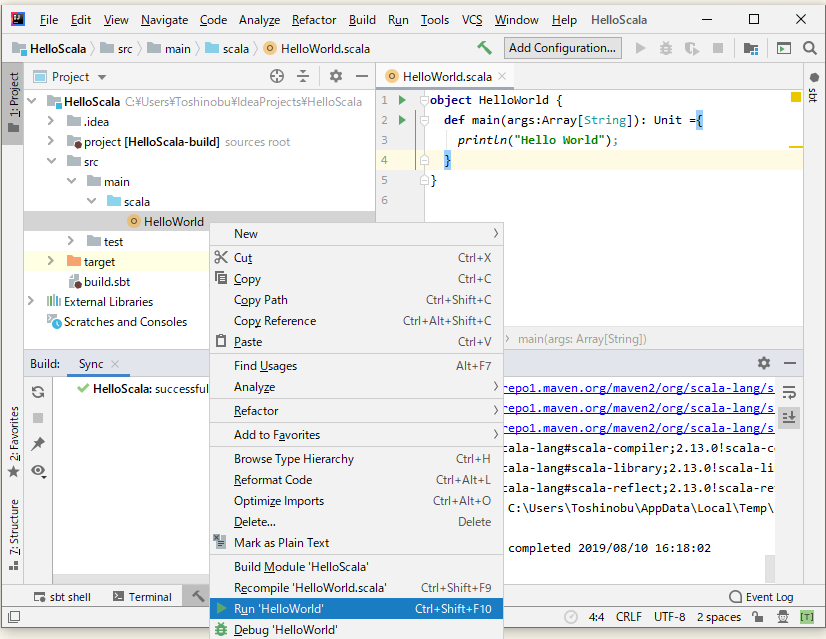This screenshot has width=826, height=639.
Task: Collapse the scala folder
Action: pos(91,201)
